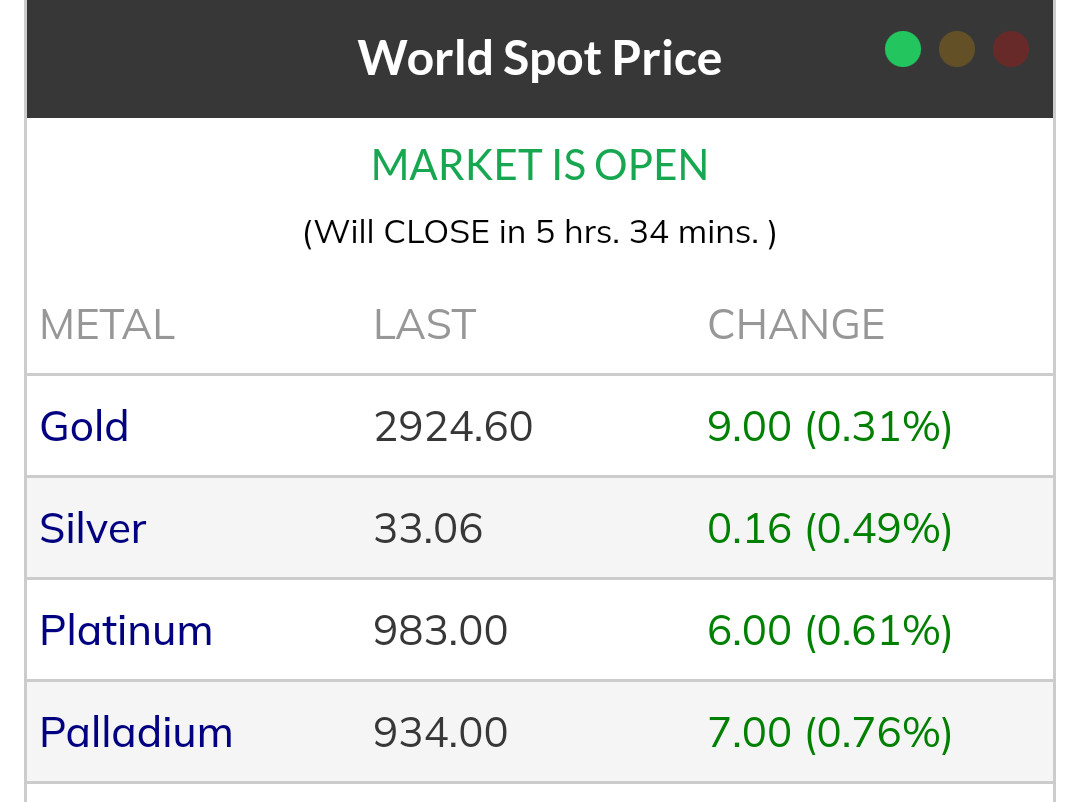
Task: Click the dim yellow status dot
Action: pos(957,49)
